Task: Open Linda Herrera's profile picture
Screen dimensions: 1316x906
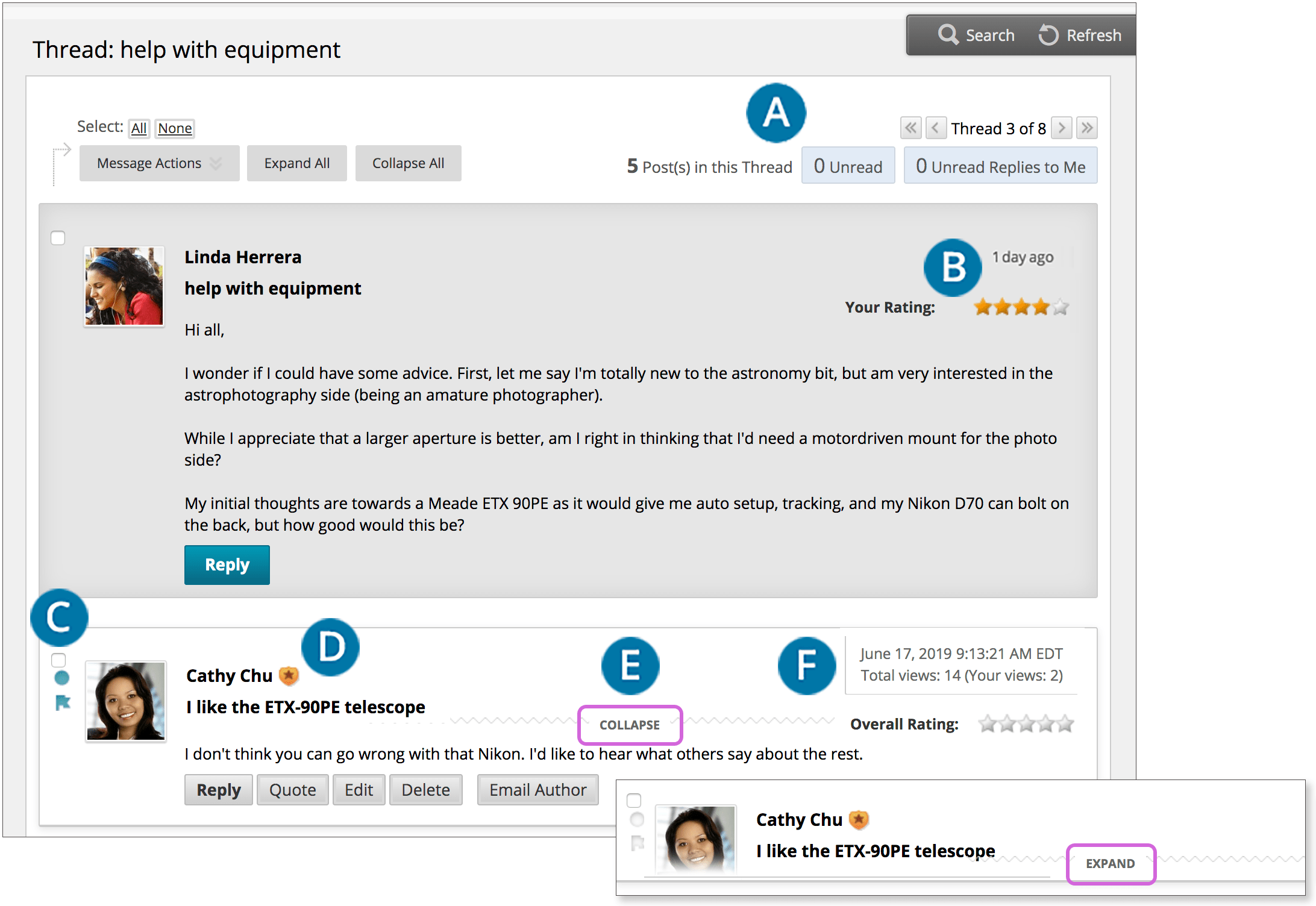Action: [124, 286]
